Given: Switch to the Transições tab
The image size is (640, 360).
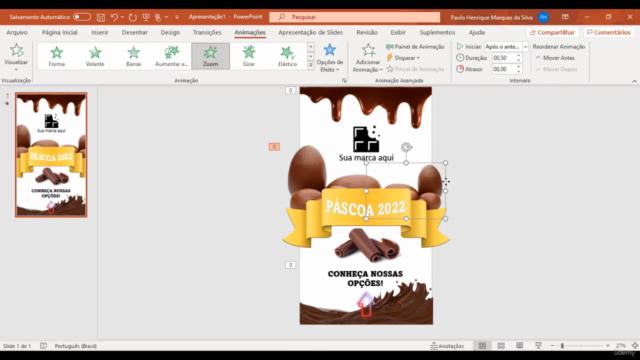Looking at the screenshot, I should 207,32.
